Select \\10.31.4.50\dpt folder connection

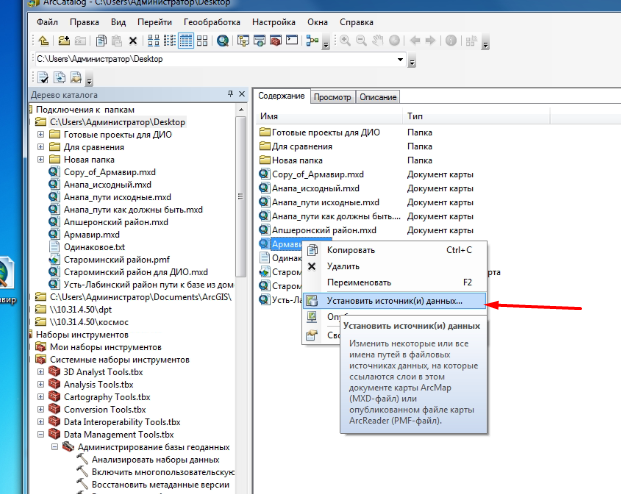pos(81,309)
